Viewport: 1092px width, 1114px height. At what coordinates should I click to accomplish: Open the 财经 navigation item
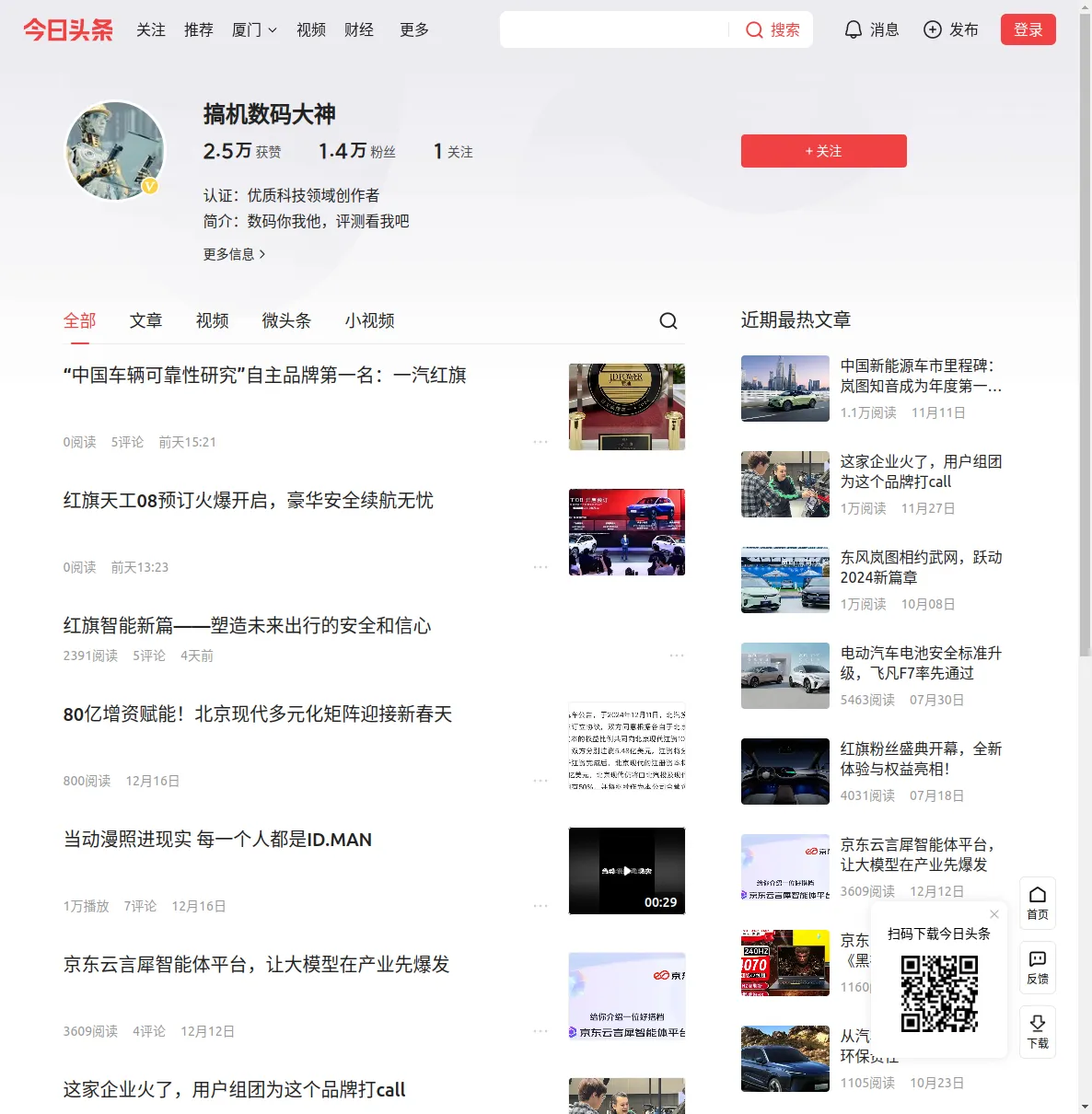tap(359, 29)
